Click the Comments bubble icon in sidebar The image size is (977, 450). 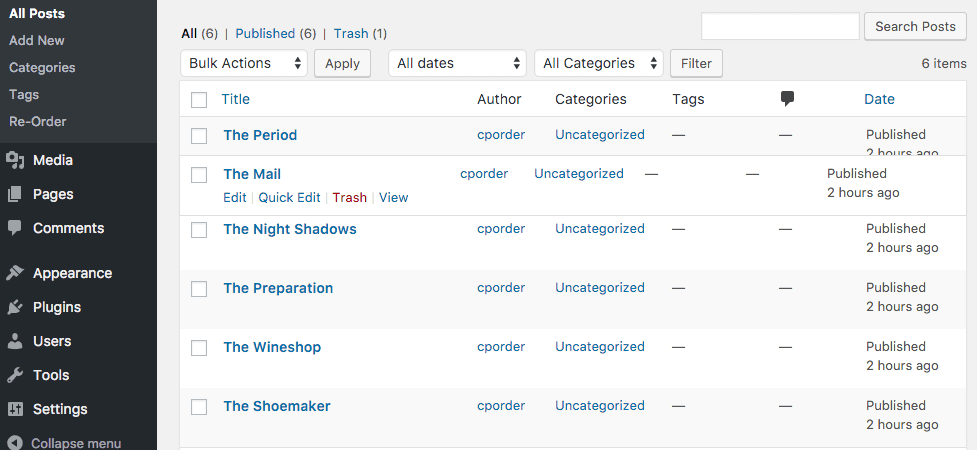(15, 228)
